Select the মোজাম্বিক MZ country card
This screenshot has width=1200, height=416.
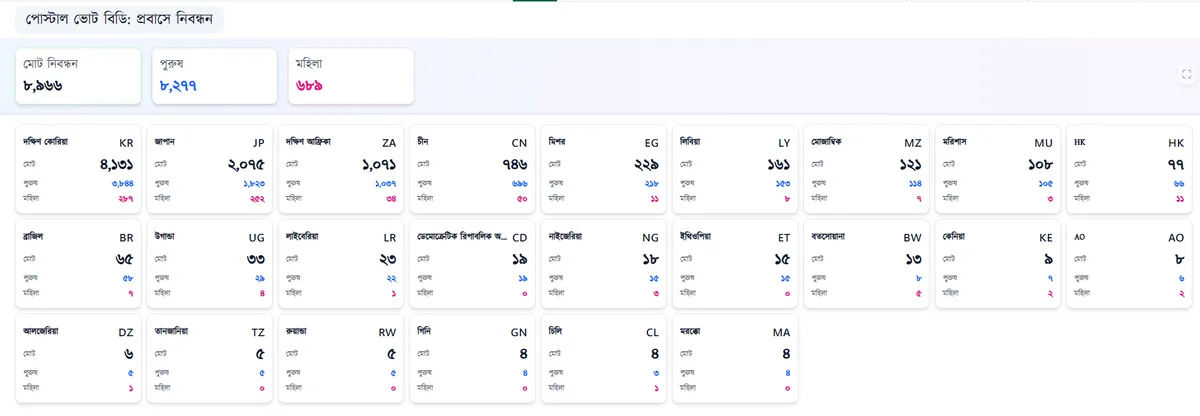(x=866, y=170)
